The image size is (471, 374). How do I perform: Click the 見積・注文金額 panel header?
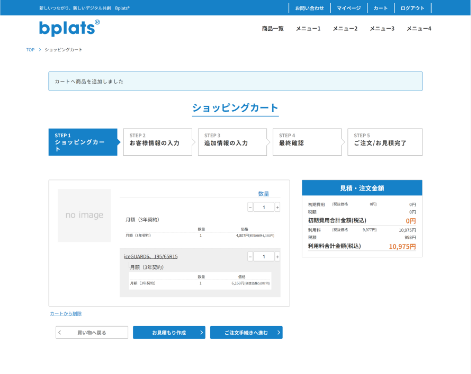click(x=362, y=188)
